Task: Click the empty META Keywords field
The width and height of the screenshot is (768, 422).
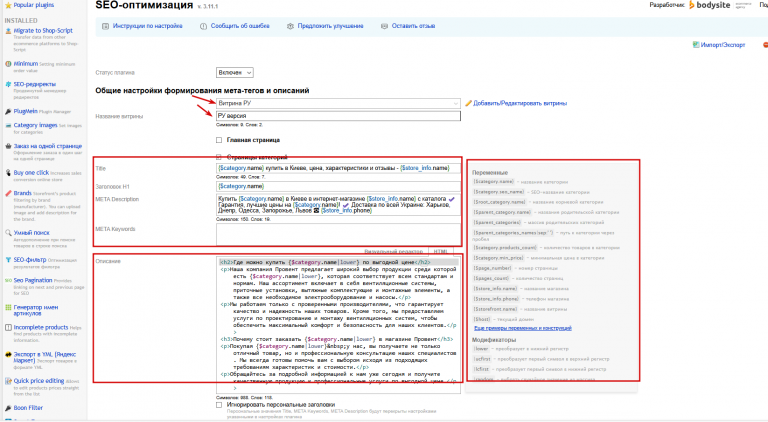Action: click(x=338, y=234)
